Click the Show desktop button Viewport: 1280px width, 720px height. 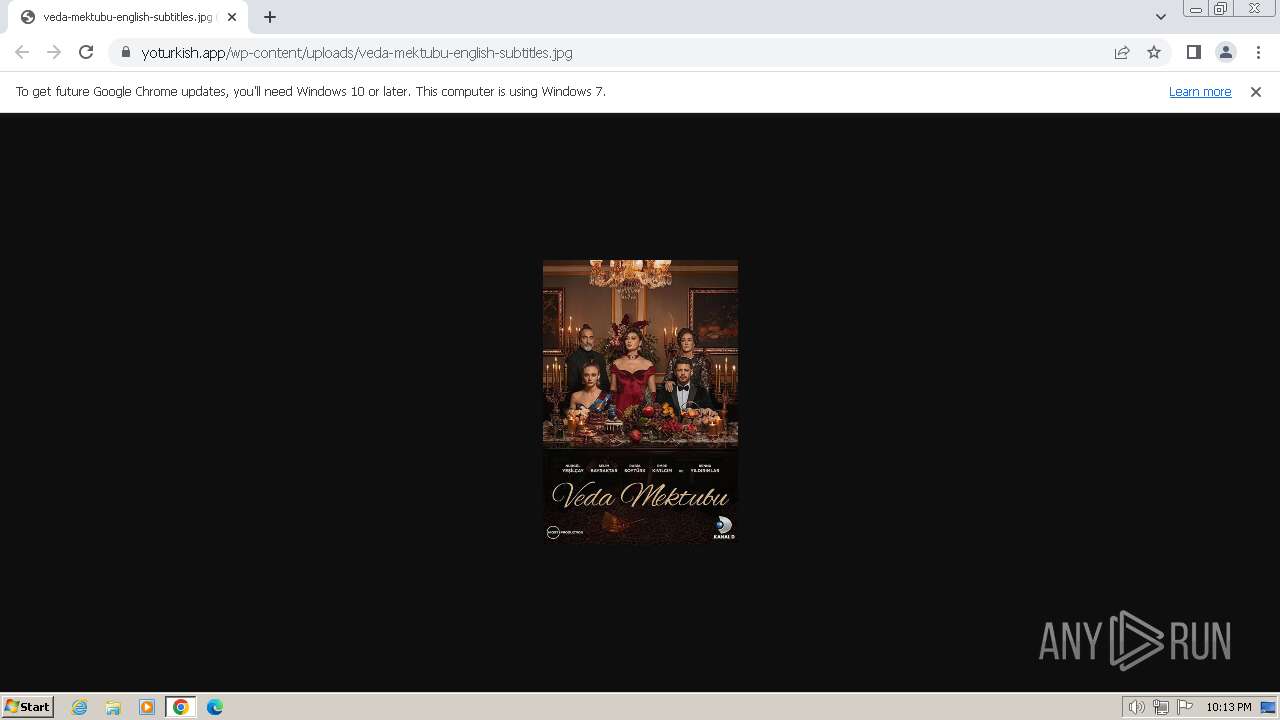pos(1269,707)
